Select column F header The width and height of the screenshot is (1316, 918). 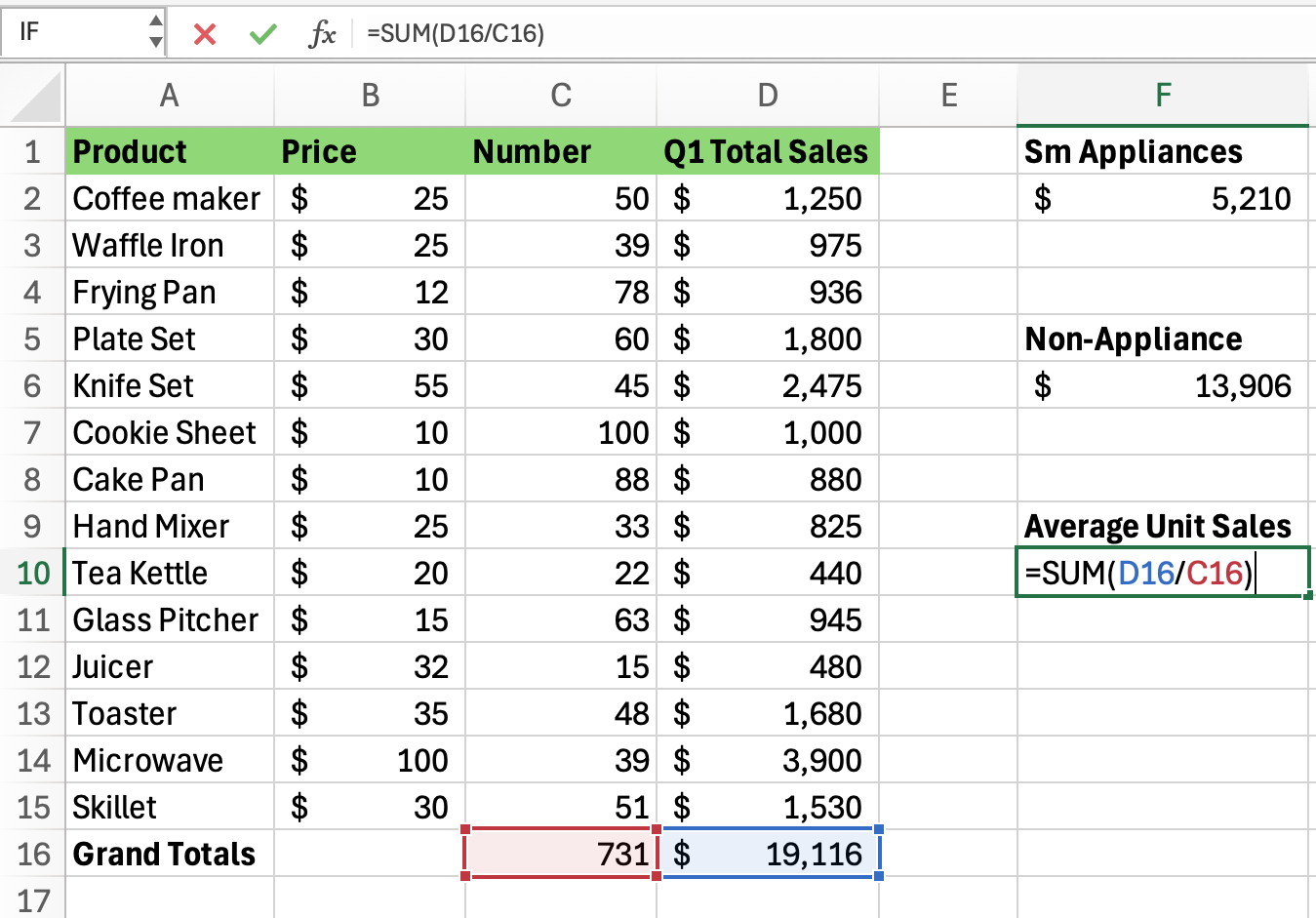tap(1163, 95)
